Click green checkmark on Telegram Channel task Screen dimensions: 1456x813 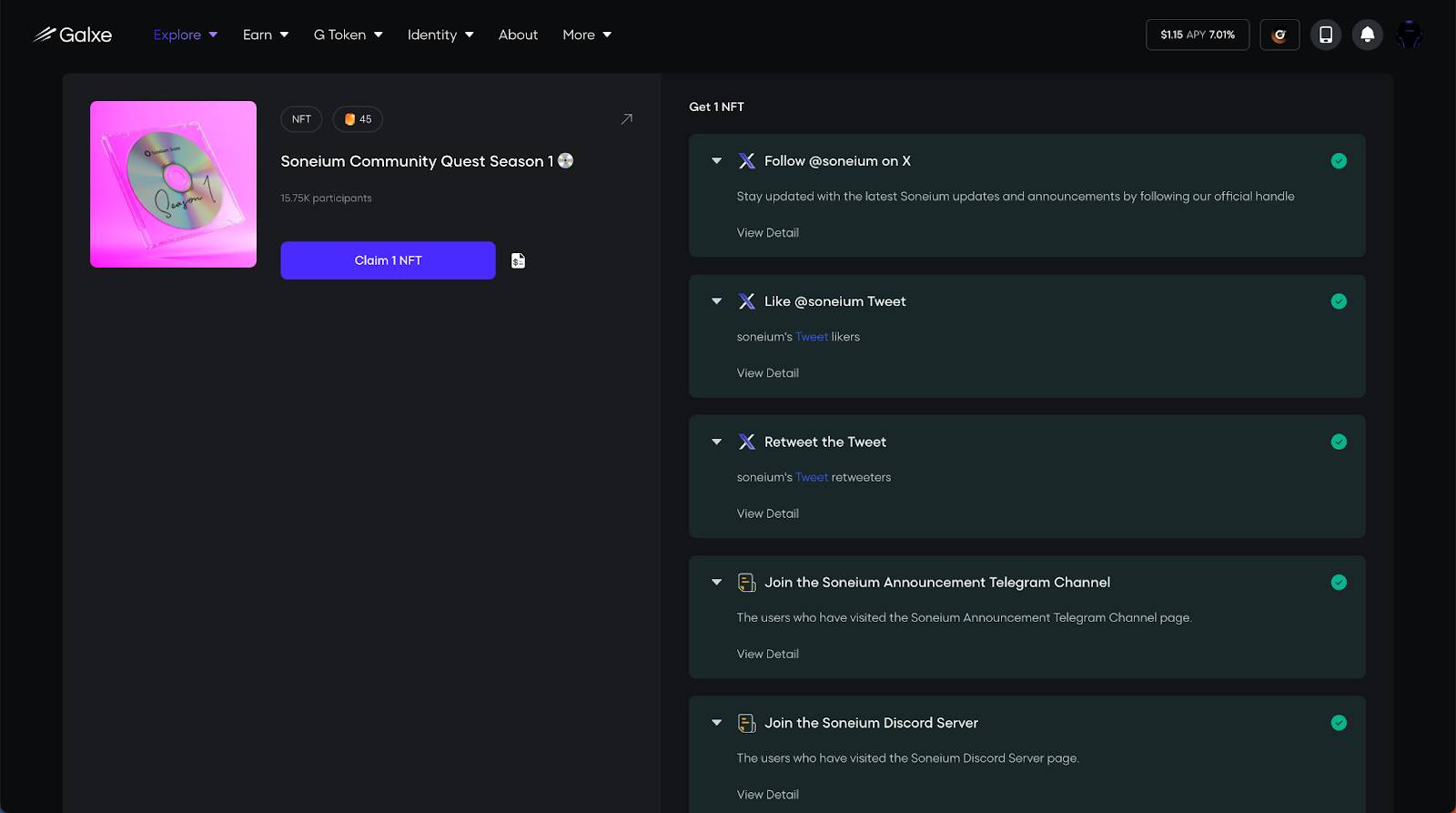1339,583
